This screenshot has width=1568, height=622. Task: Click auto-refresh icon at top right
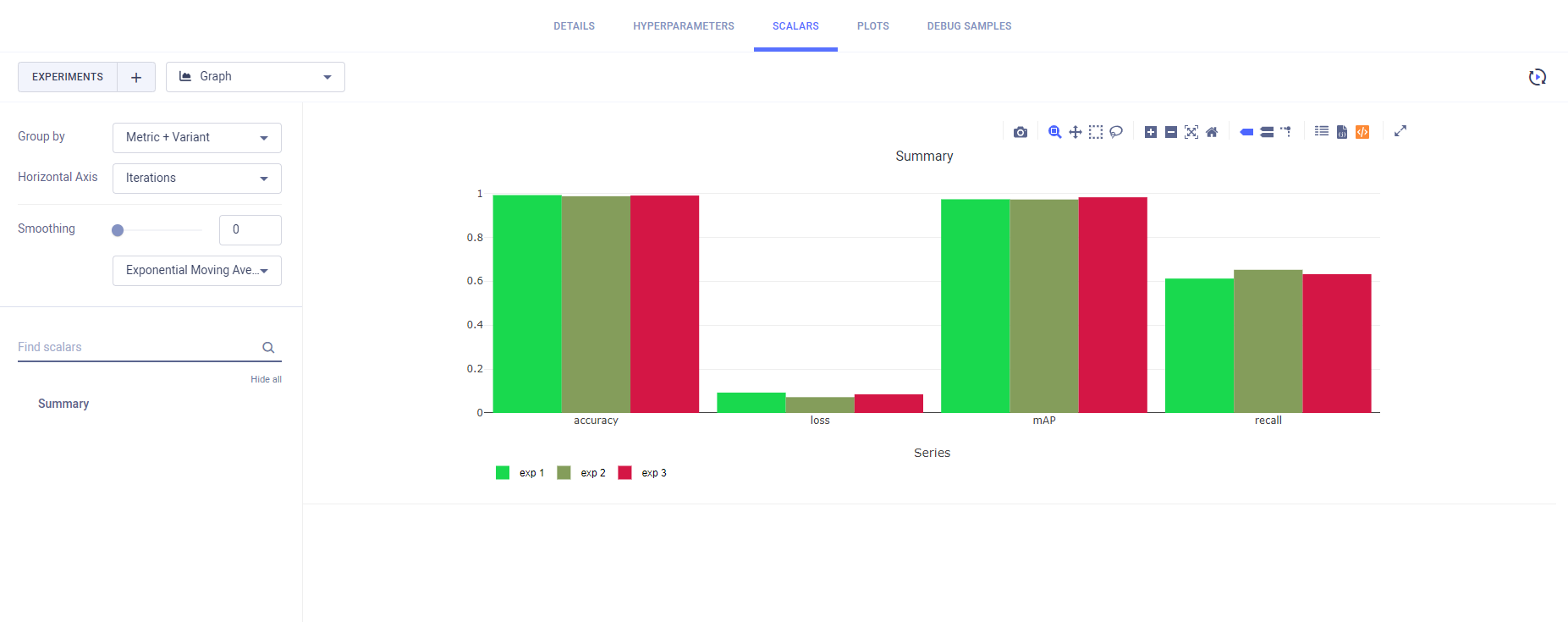[1538, 77]
